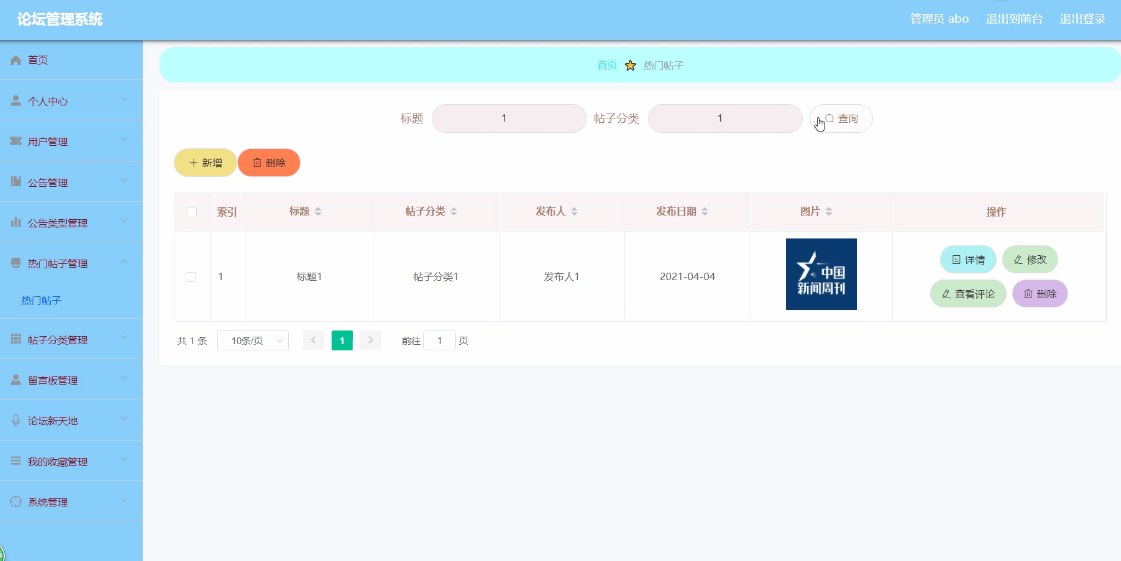Click the person icon next to 个人中心
This screenshot has width=1121, height=561.
point(16,101)
